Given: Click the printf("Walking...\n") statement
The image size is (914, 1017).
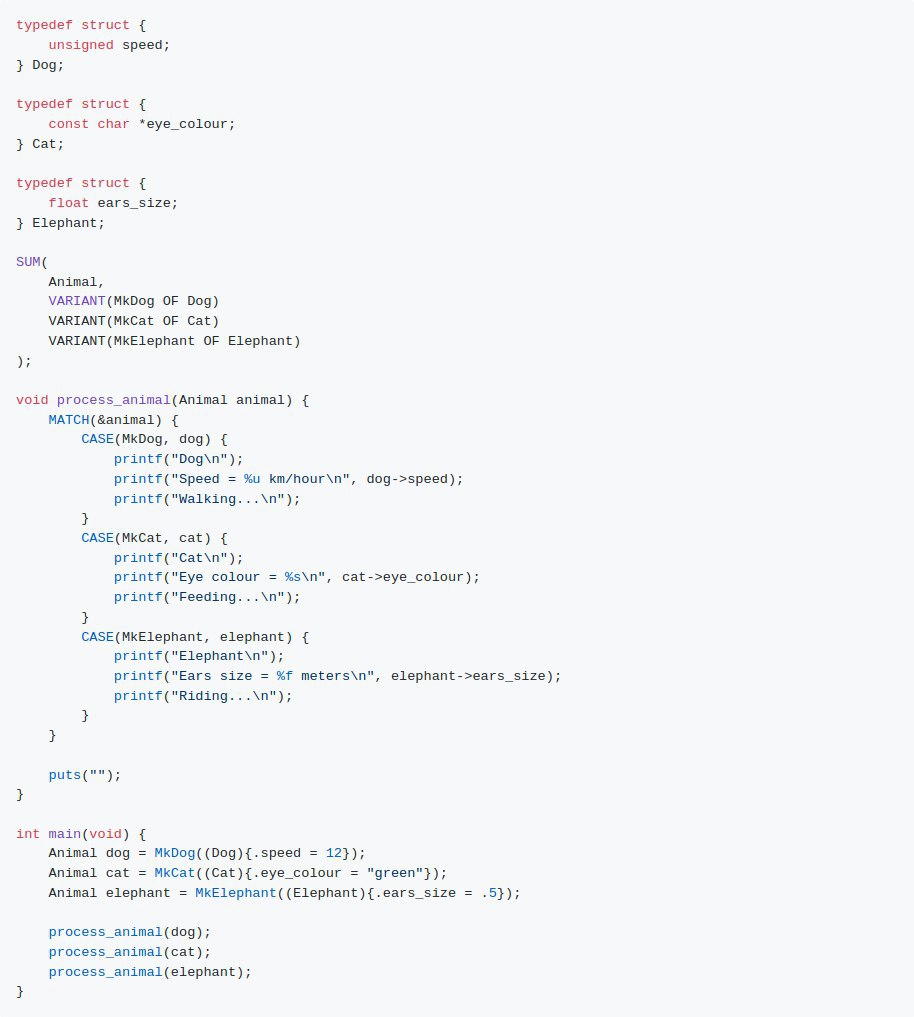Looking at the screenshot, I should click(x=207, y=499).
